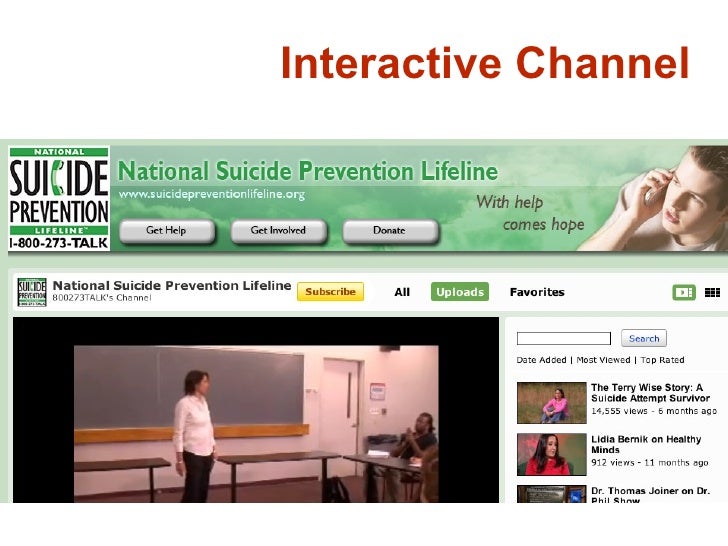The image size is (728, 546).
Task: Select the All tab
Action: (x=402, y=292)
